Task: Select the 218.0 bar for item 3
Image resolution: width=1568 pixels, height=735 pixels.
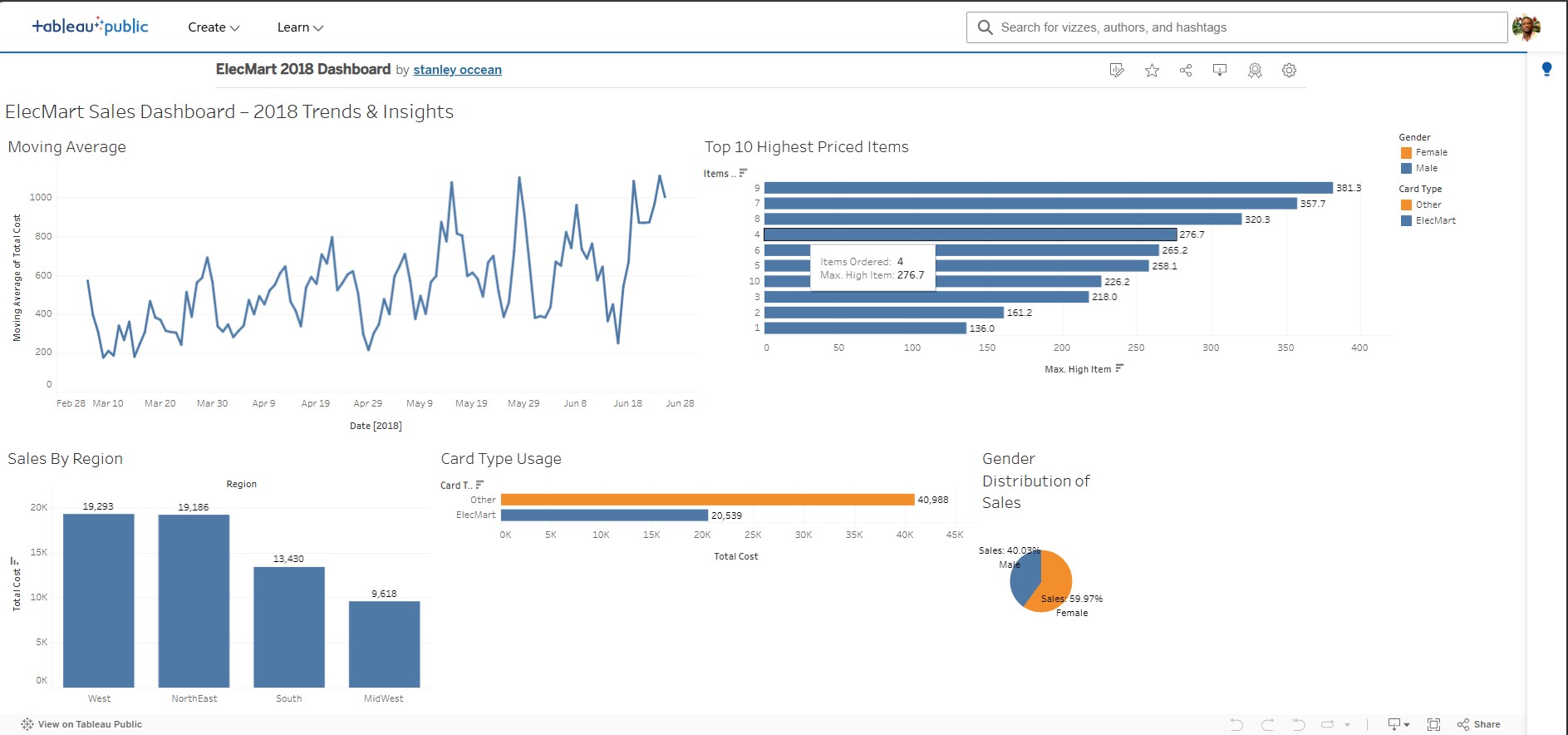Action: point(927,297)
